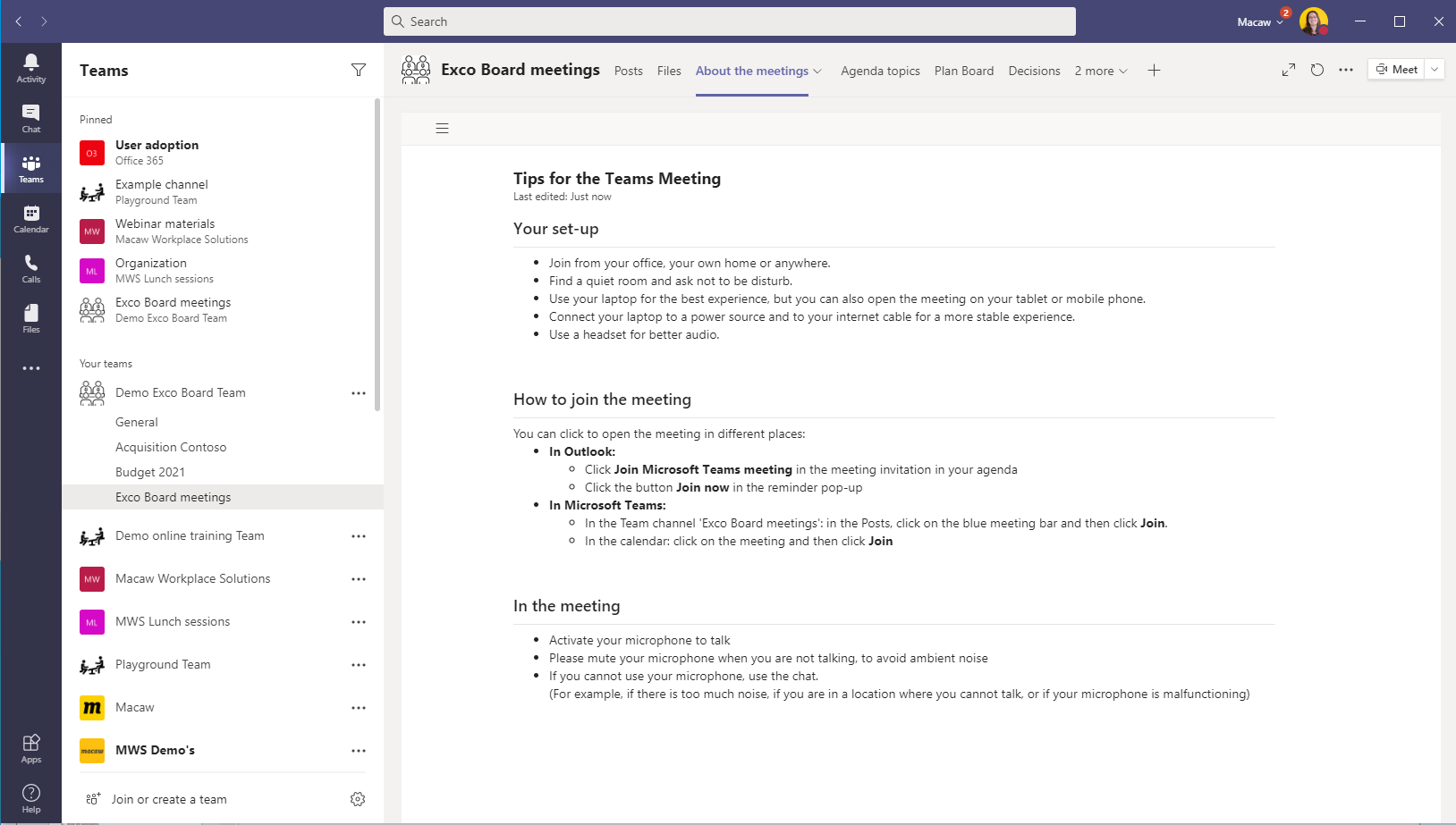Screen dimensions: 1456x825
Task: Open the Files section in sidebar
Action: 31,318
